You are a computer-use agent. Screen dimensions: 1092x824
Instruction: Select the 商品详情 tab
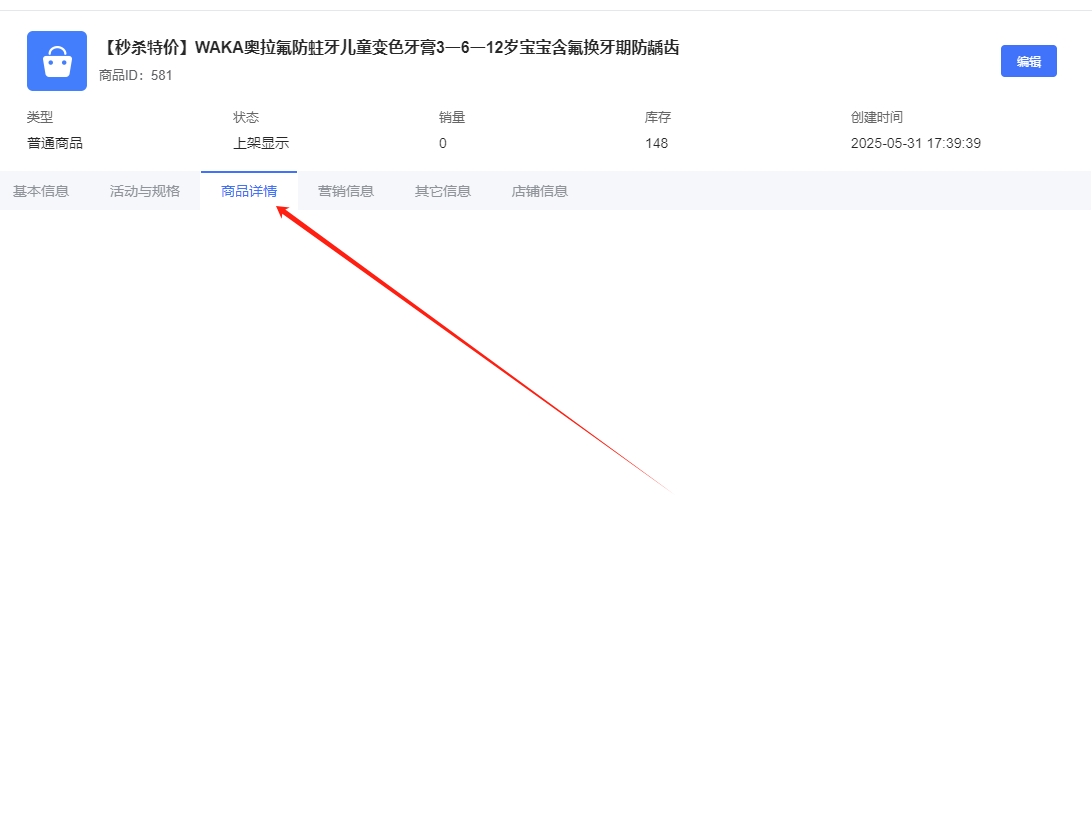pos(249,191)
